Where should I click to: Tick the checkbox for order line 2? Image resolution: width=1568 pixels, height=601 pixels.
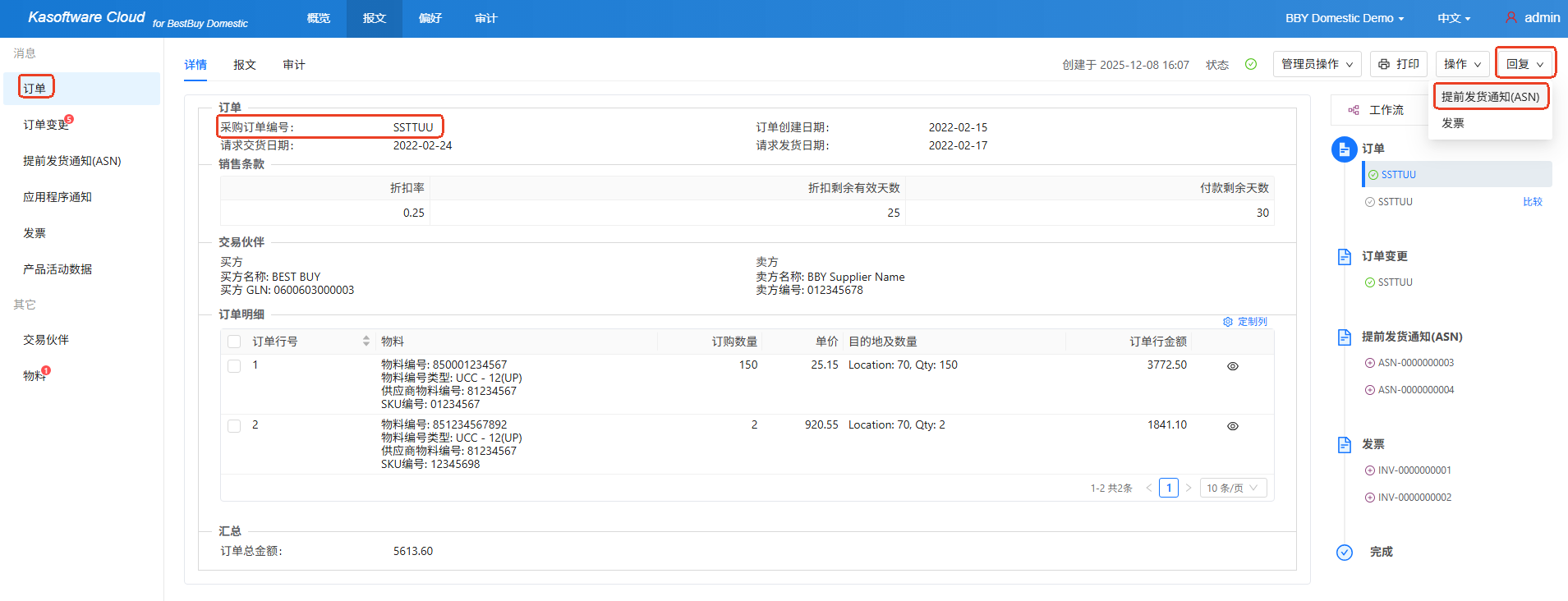pyautogui.click(x=234, y=426)
